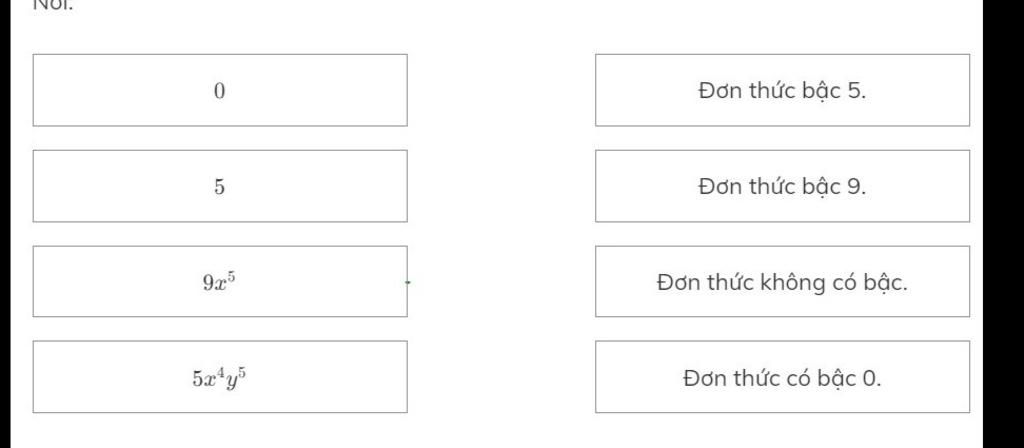Click the 9x⁵ expression text

(x=219, y=281)
